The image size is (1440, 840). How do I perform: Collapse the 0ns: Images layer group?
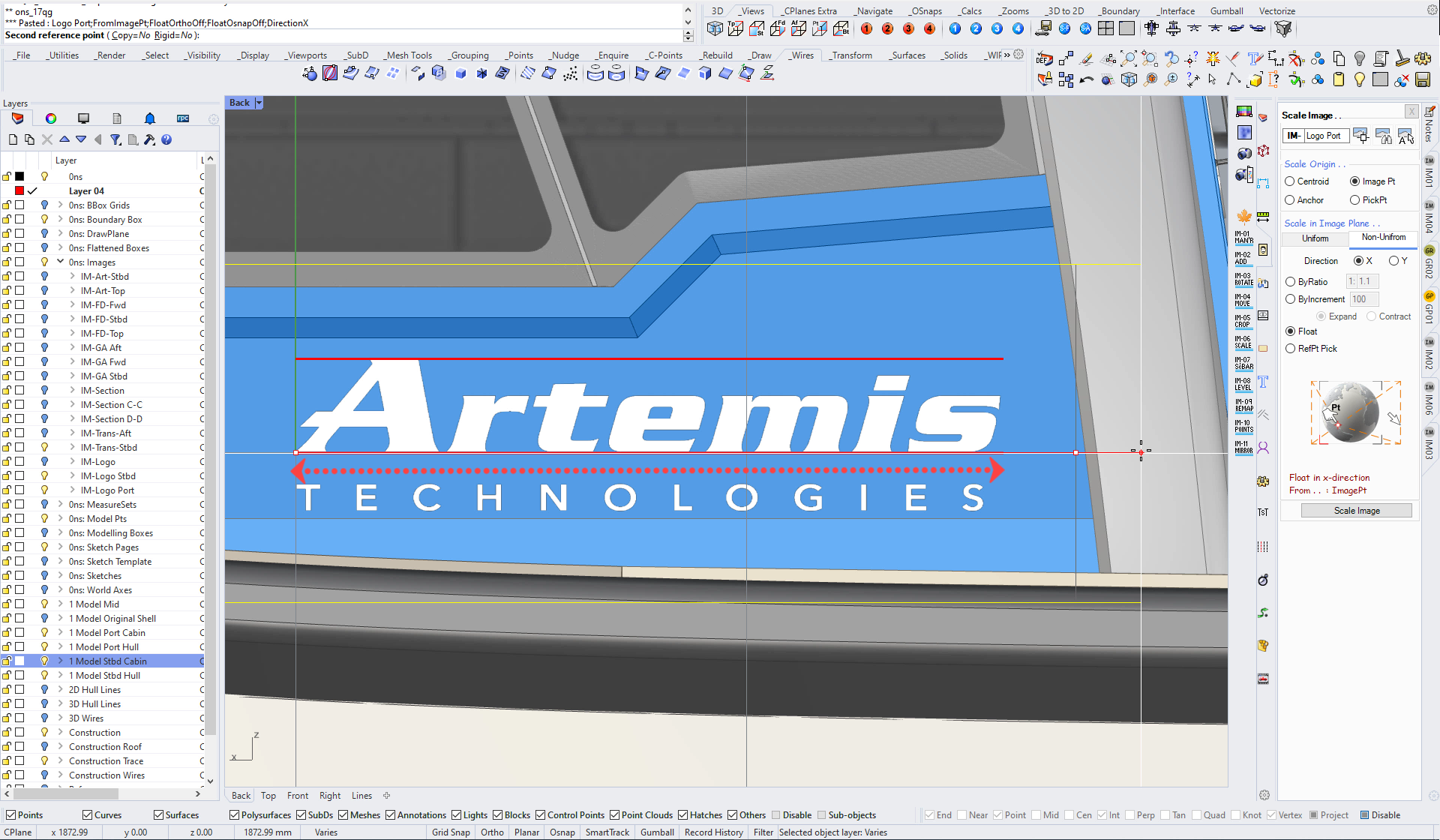[x=60, y=262]
